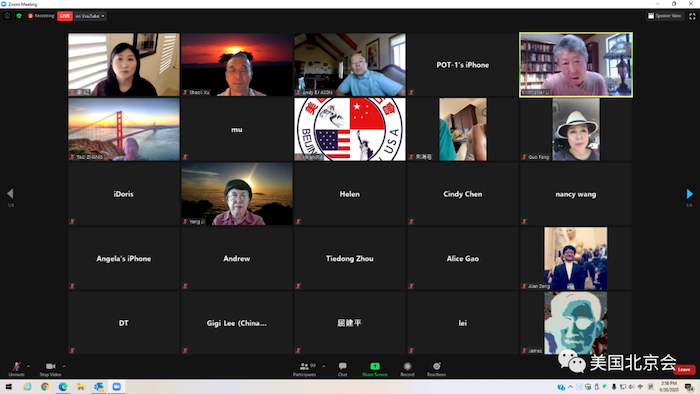The image size is (700, 394).
Task: Enter full screen mode icon
Action: (692, 16)
